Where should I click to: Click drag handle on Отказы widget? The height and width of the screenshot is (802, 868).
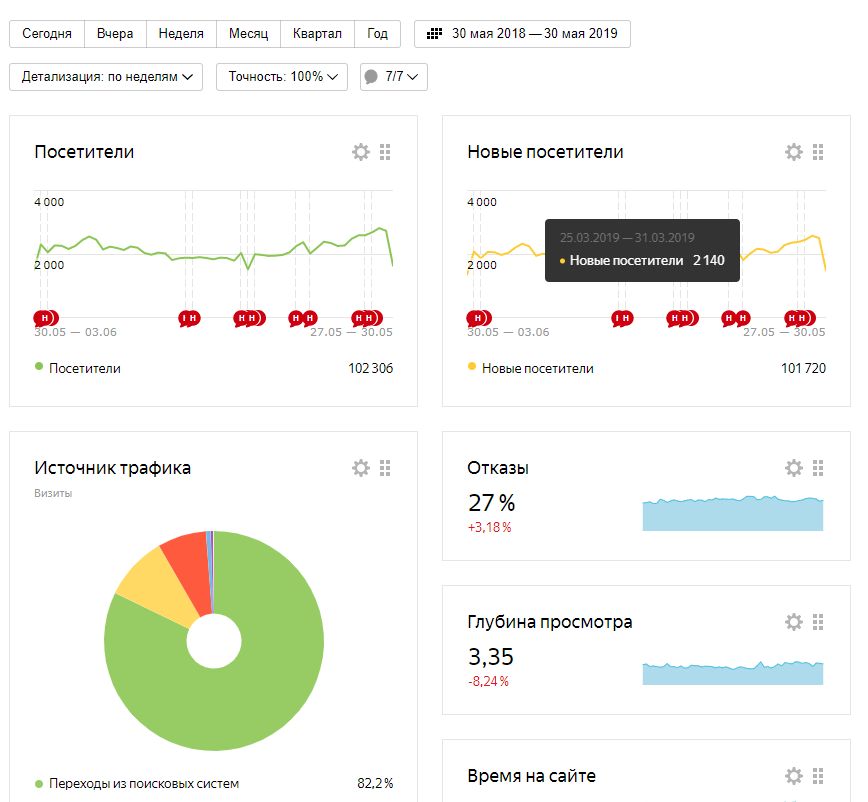coord(818,468)
